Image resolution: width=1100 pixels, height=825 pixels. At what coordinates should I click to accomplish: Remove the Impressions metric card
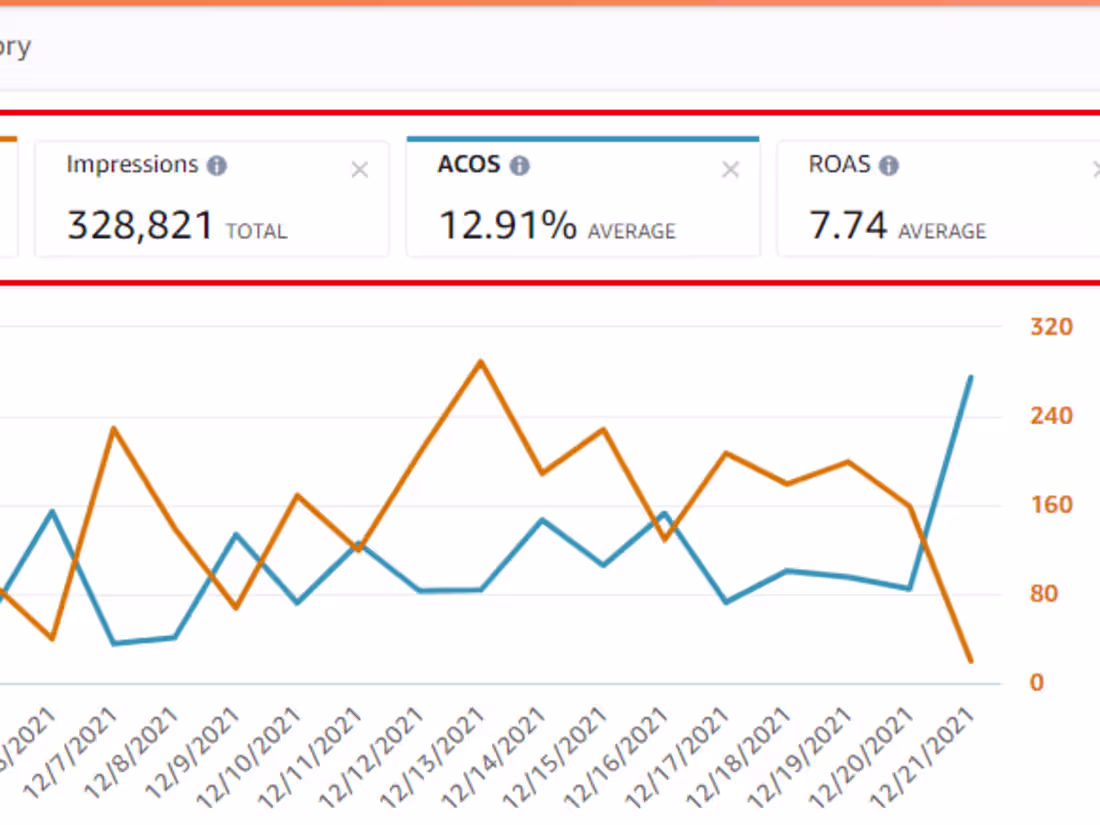point(360,171)
